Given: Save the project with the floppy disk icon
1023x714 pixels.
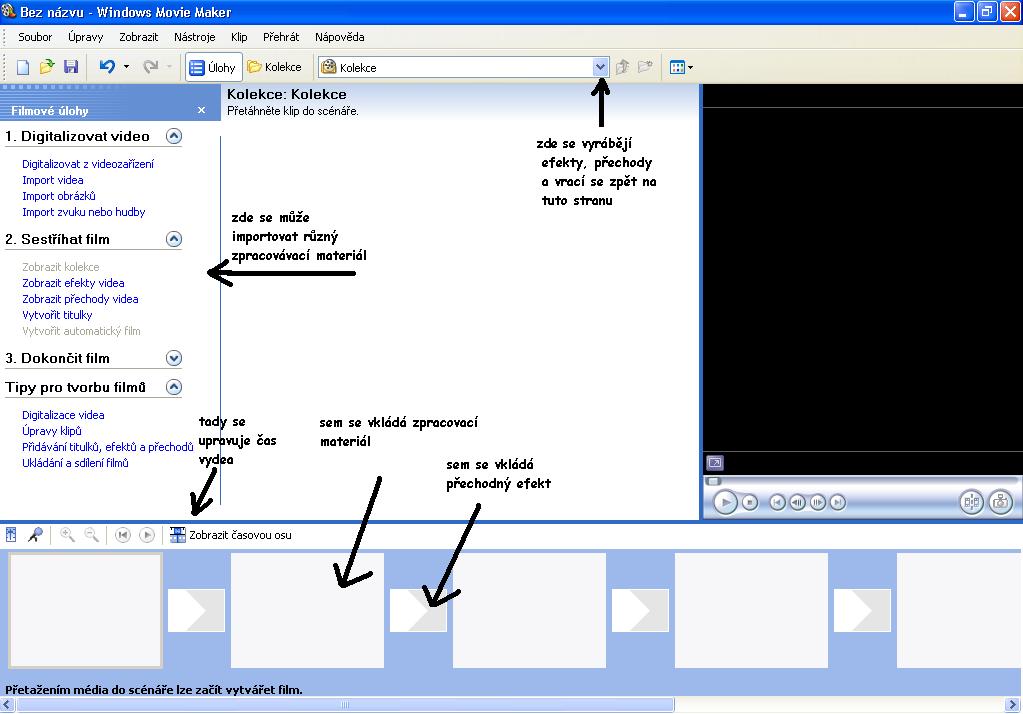Looking at the screenshot, I should [x=70, y=67].
